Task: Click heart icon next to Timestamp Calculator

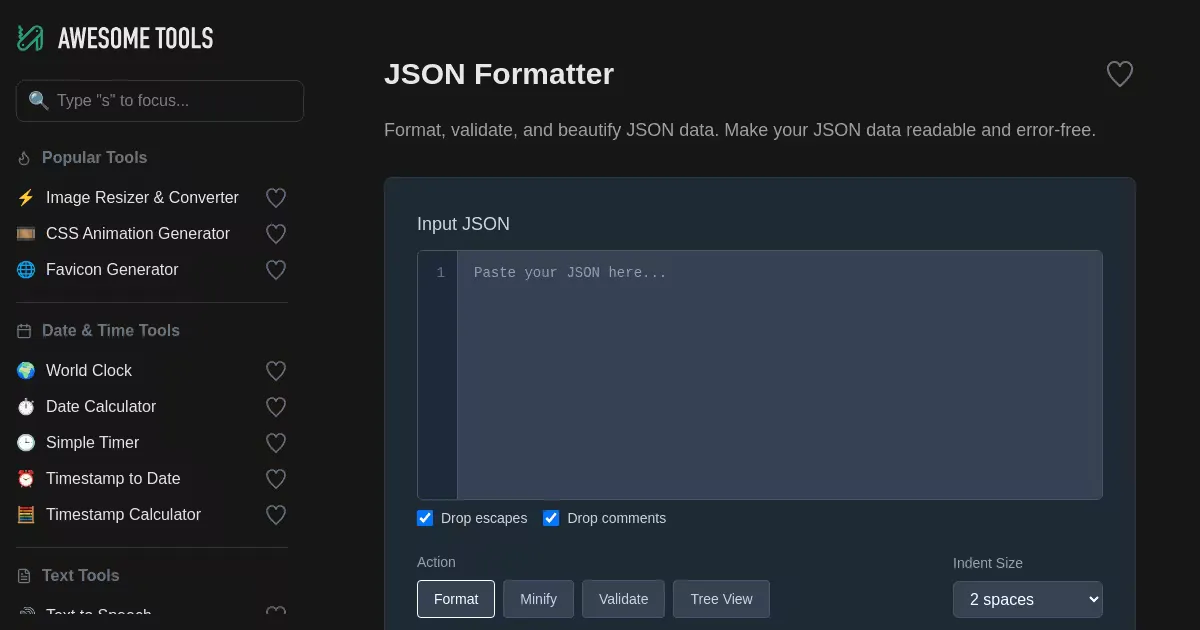Action: 276,515
